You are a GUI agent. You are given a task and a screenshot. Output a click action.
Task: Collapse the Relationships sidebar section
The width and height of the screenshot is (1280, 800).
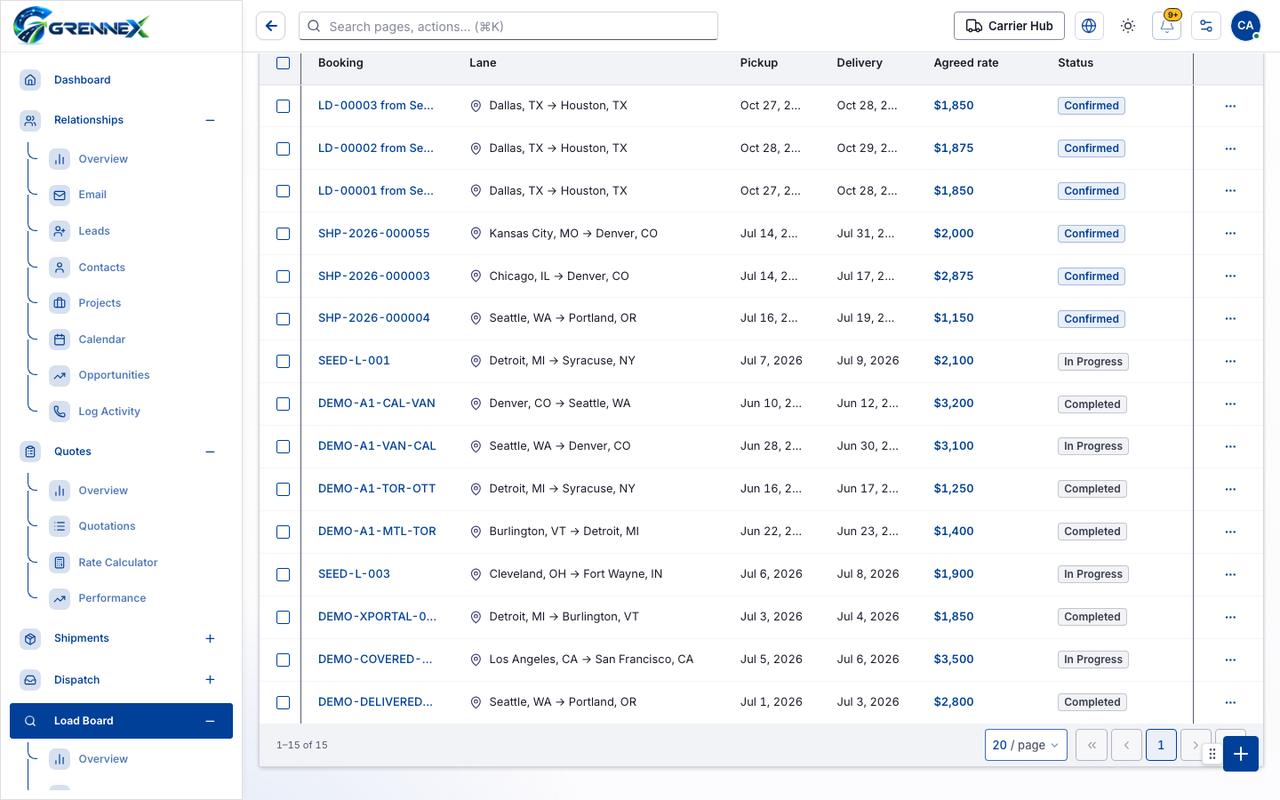[x=210, y=120]
